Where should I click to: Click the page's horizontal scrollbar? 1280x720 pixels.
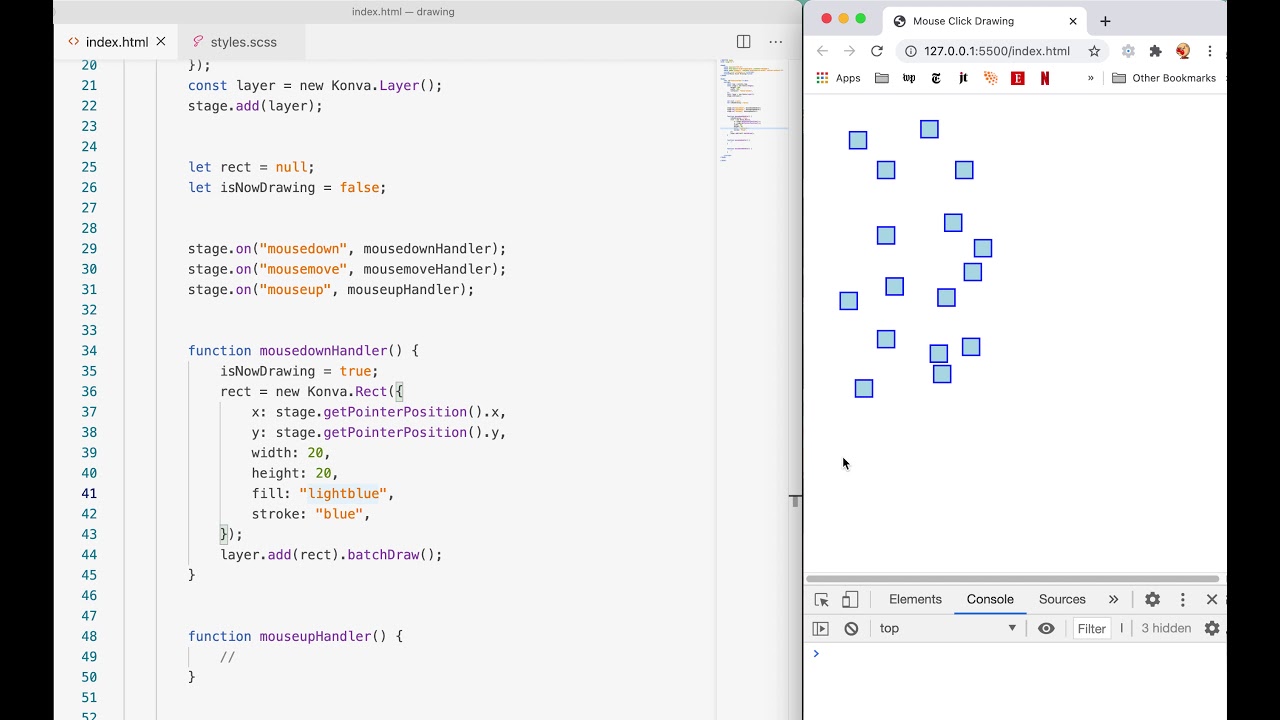[1012, 579]
